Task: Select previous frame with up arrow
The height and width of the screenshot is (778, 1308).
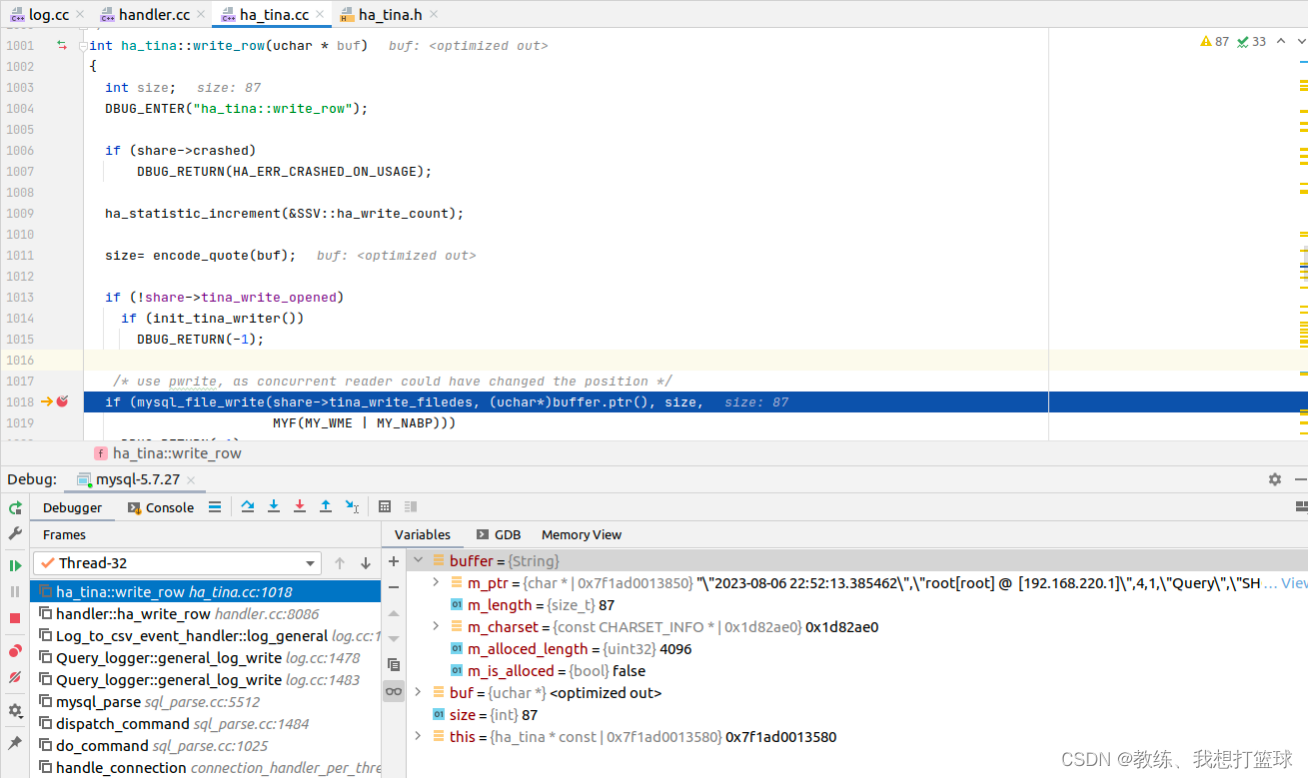Action: point(340,563)
